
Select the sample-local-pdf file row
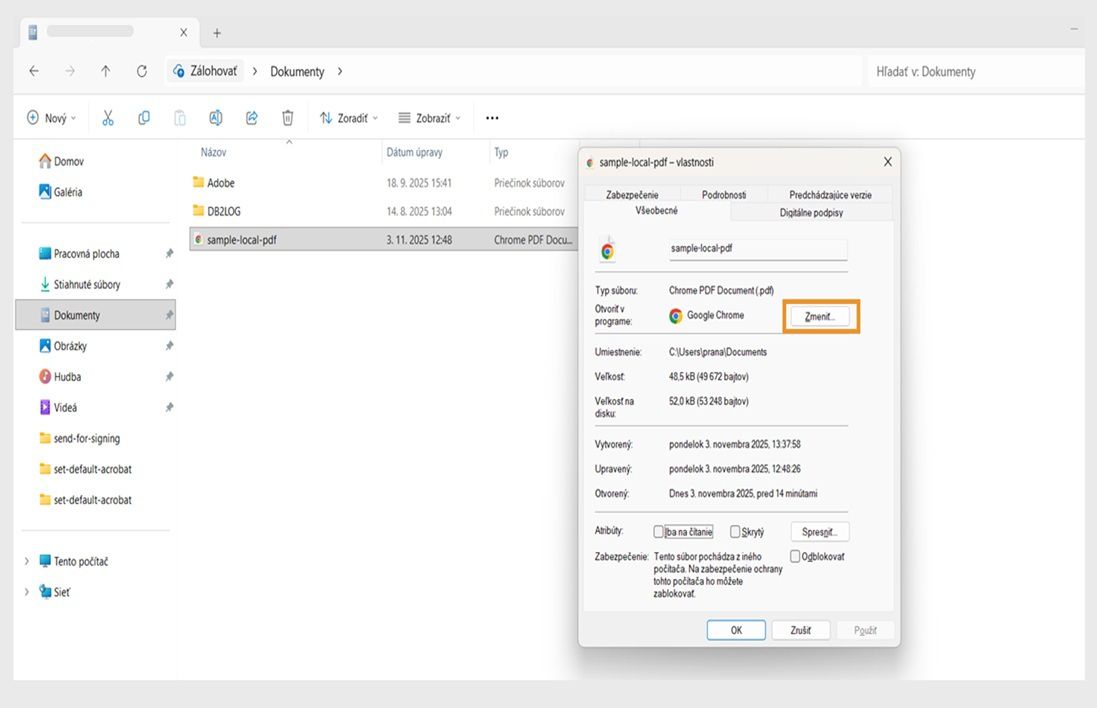[383, 239]
